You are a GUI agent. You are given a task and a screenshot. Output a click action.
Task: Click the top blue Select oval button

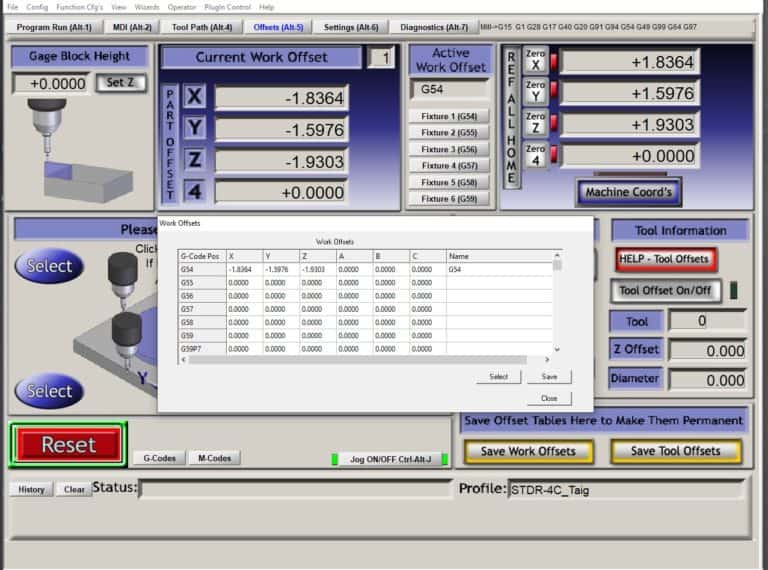coord(49,266)
